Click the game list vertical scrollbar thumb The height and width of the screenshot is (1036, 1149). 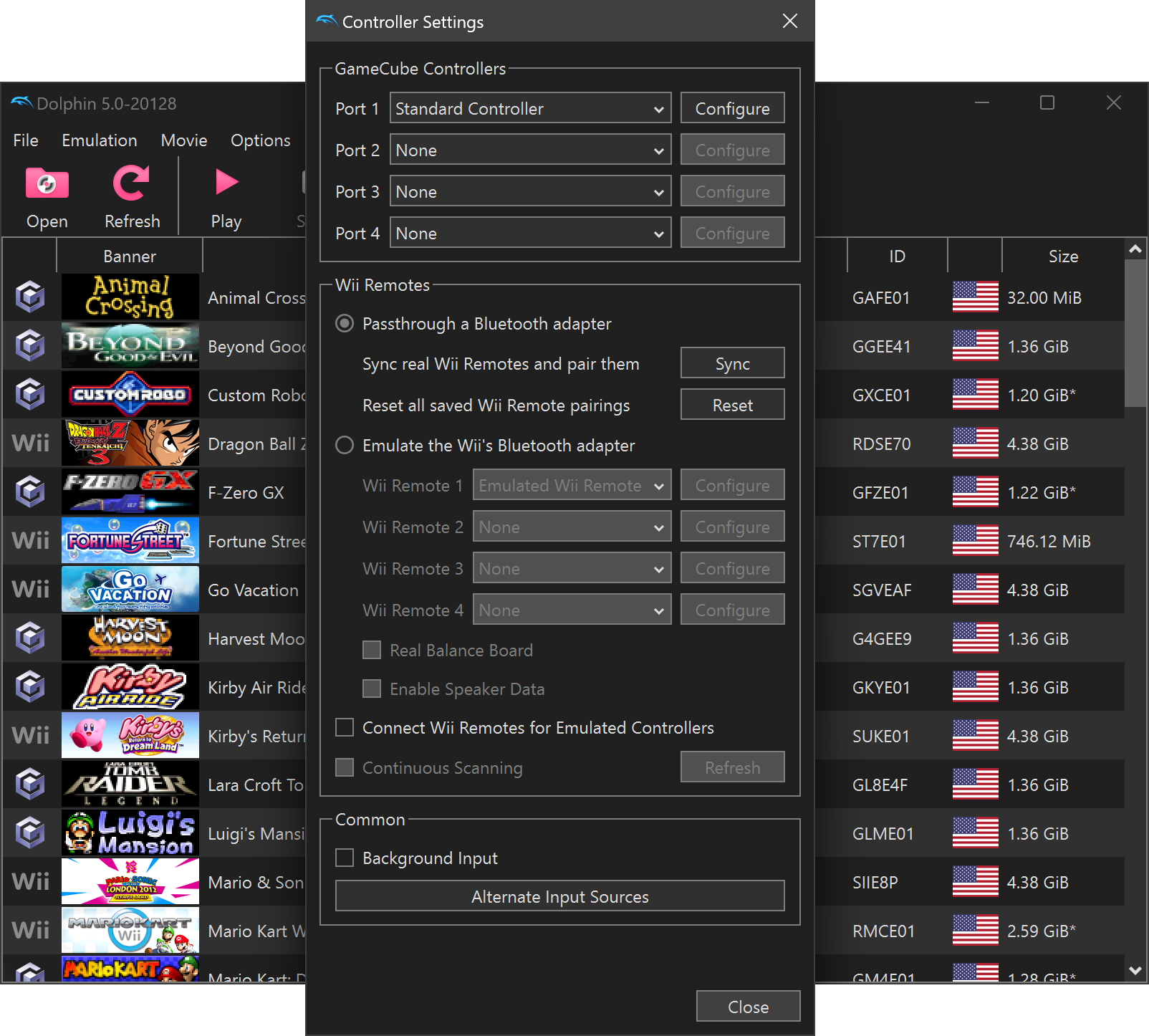tap(1135, 333)
